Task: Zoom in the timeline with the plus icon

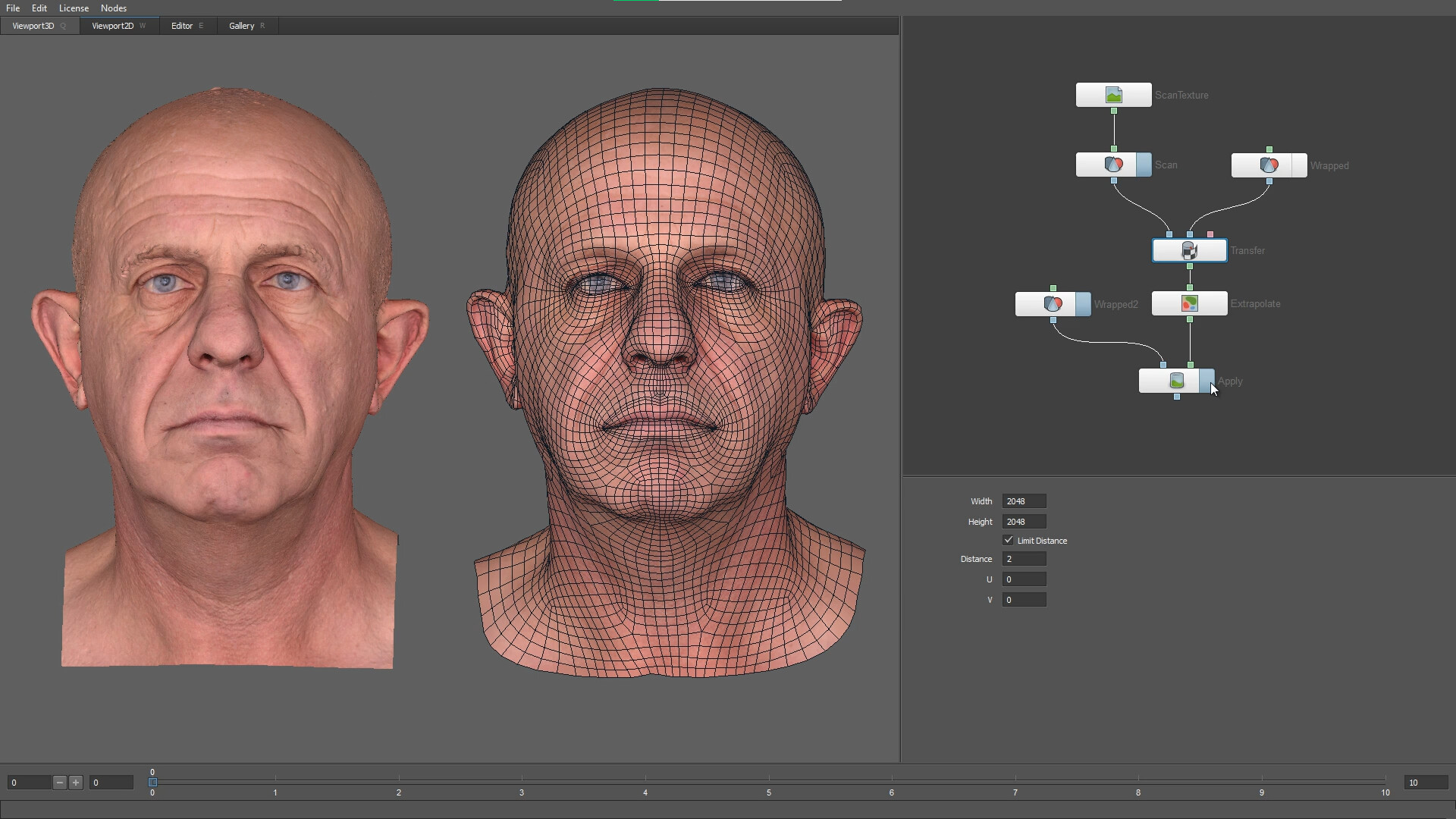Action: [76, 783]
